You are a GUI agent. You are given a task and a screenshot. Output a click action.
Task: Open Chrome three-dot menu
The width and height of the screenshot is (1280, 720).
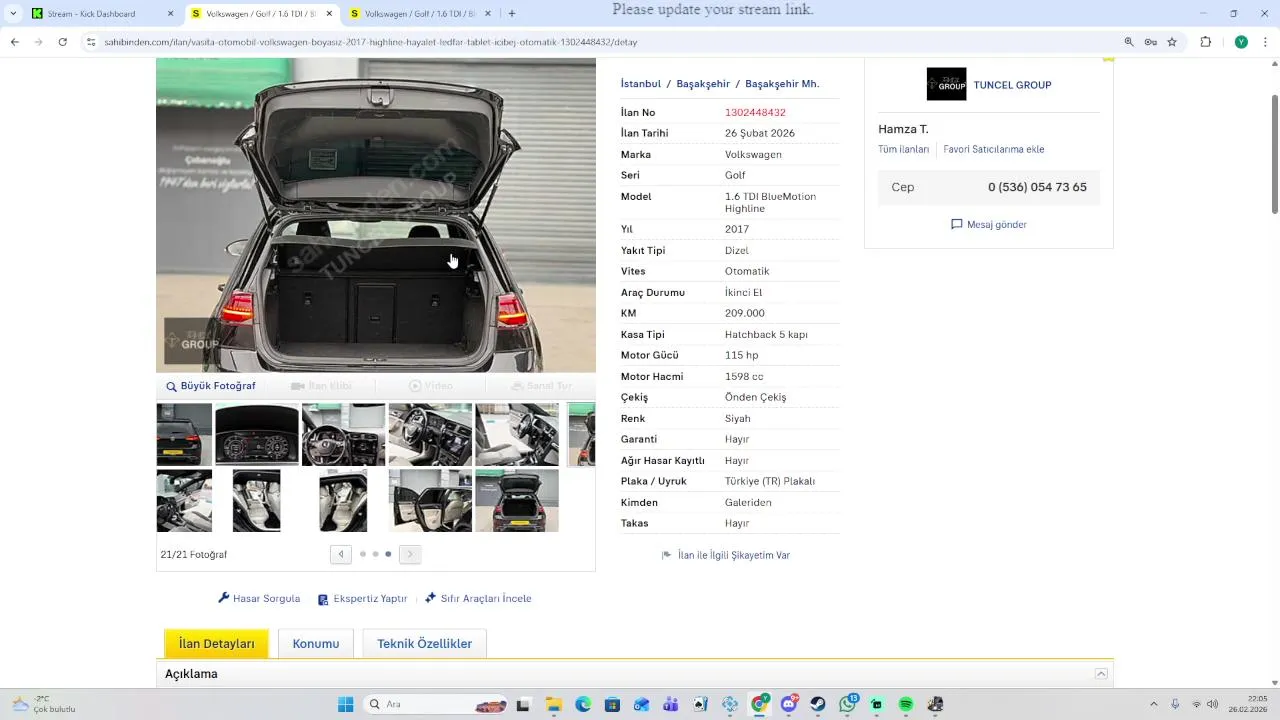1266,42
